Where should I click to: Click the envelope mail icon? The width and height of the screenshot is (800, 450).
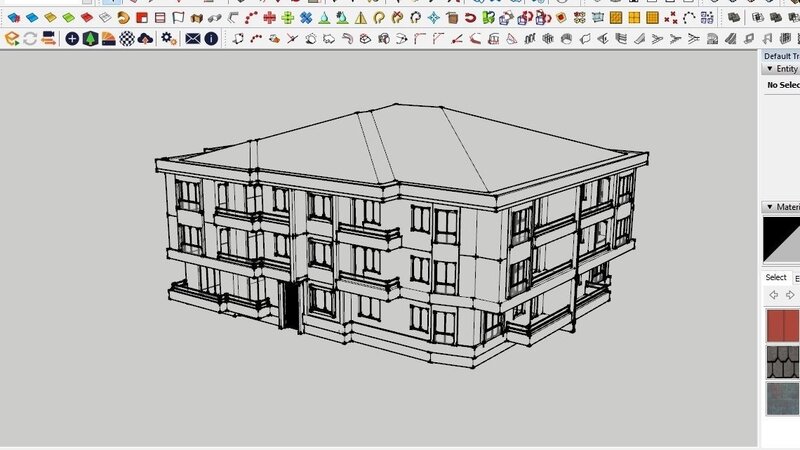tap(192, 38)
